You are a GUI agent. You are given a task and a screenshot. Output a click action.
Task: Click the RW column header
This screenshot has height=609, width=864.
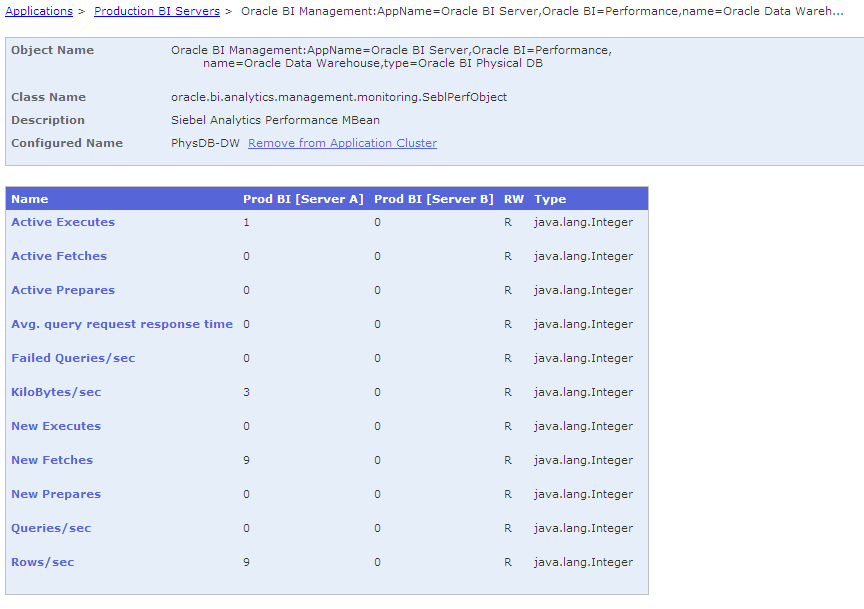[x=514, y=199]
